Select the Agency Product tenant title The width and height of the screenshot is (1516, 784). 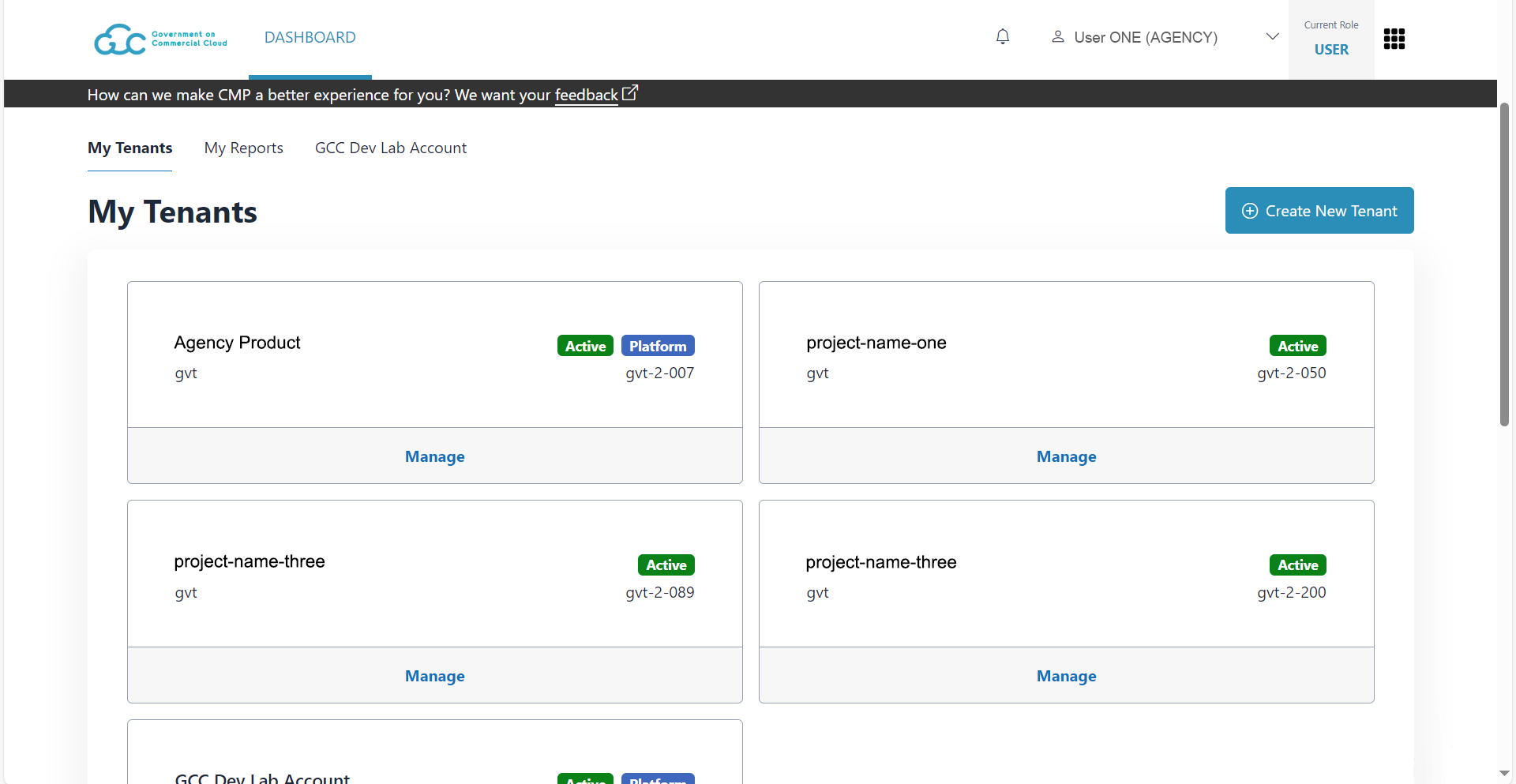coord(237,343)
